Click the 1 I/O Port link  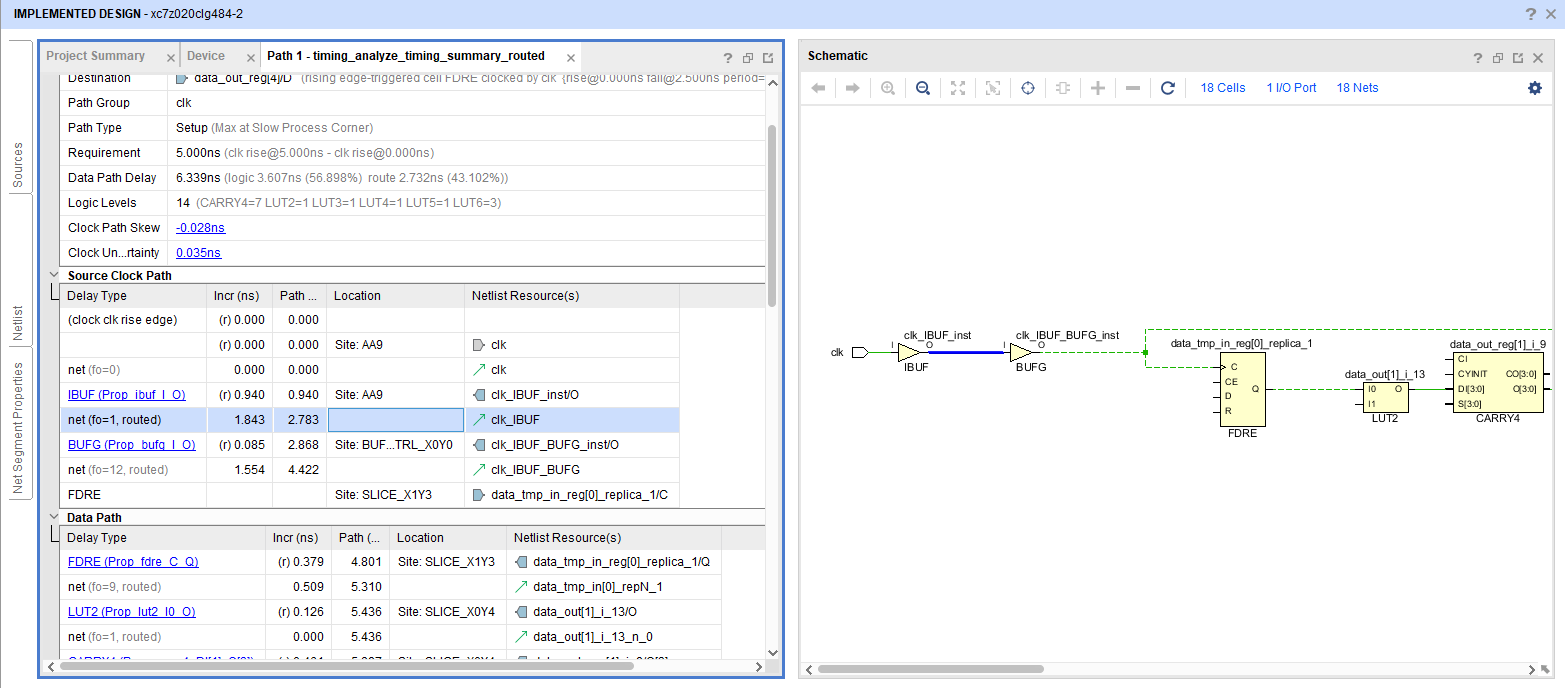[1291, 88]
